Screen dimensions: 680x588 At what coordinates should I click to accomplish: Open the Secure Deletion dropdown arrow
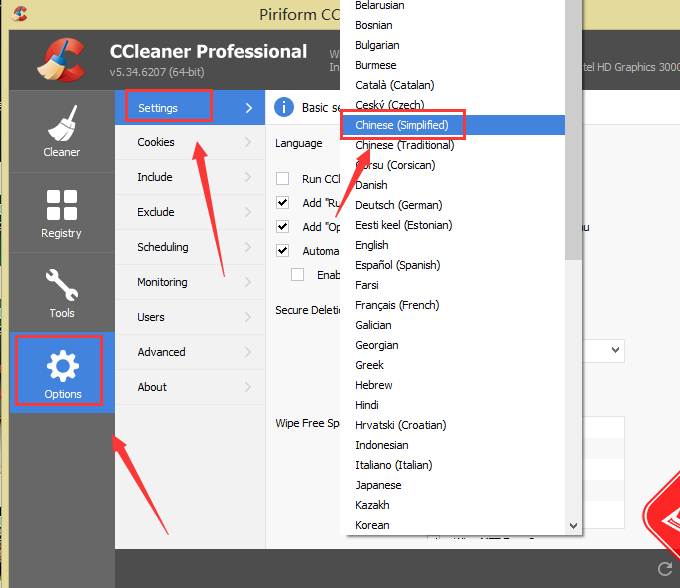click(613, 351)
